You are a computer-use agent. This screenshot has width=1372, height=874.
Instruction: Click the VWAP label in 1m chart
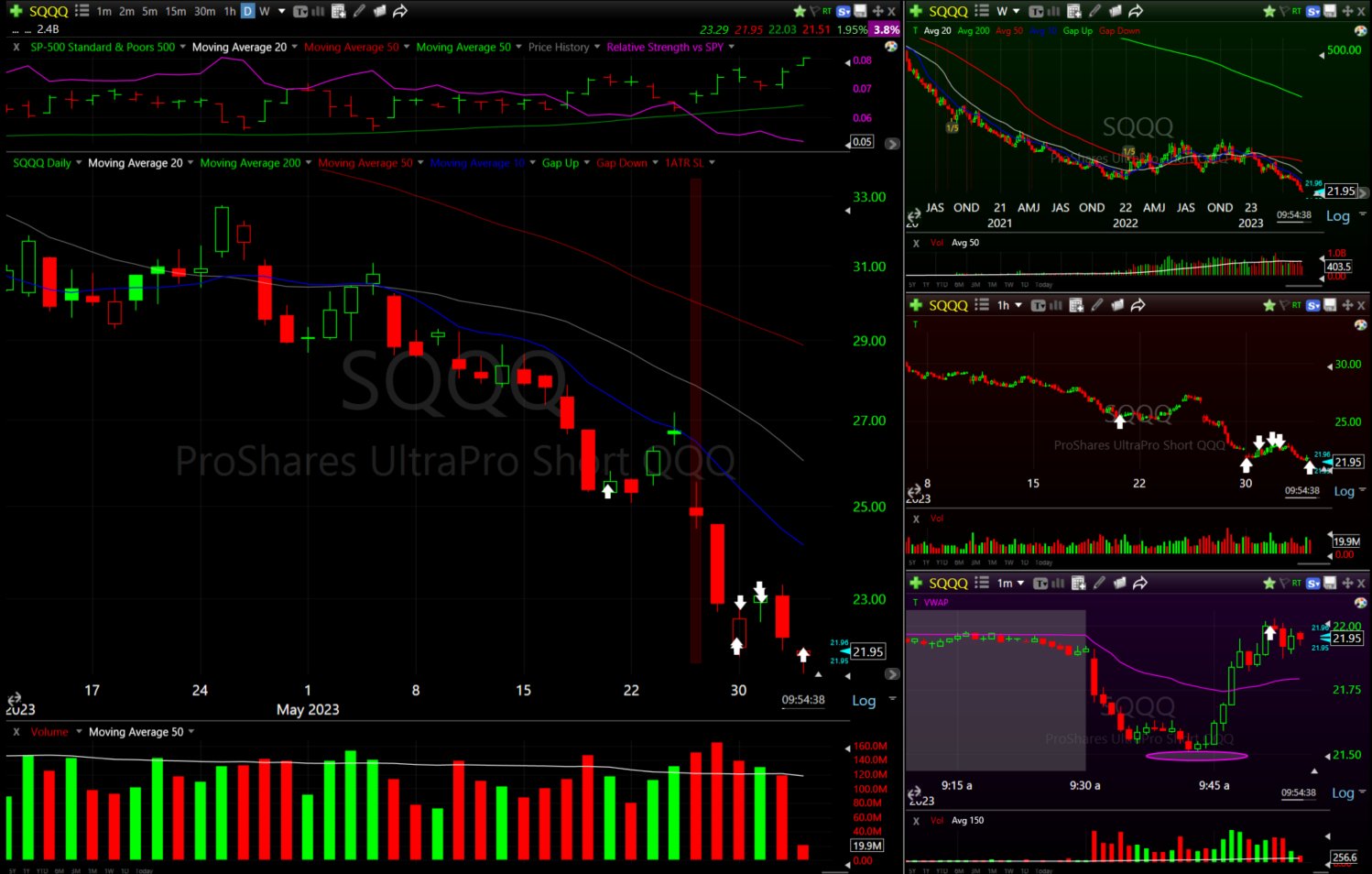point(936,603)
